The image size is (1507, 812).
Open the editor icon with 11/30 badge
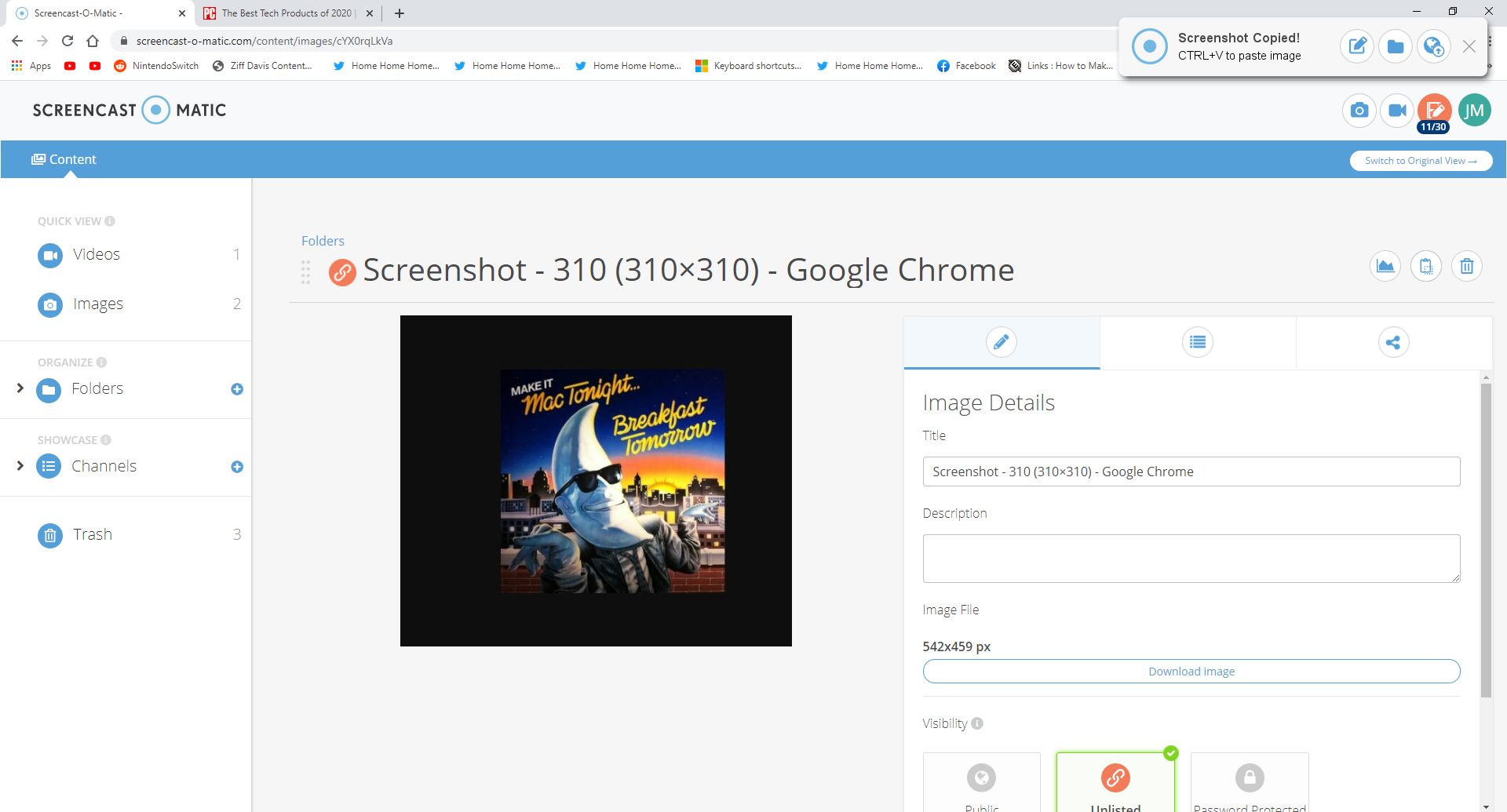[x=1434, y=111]
